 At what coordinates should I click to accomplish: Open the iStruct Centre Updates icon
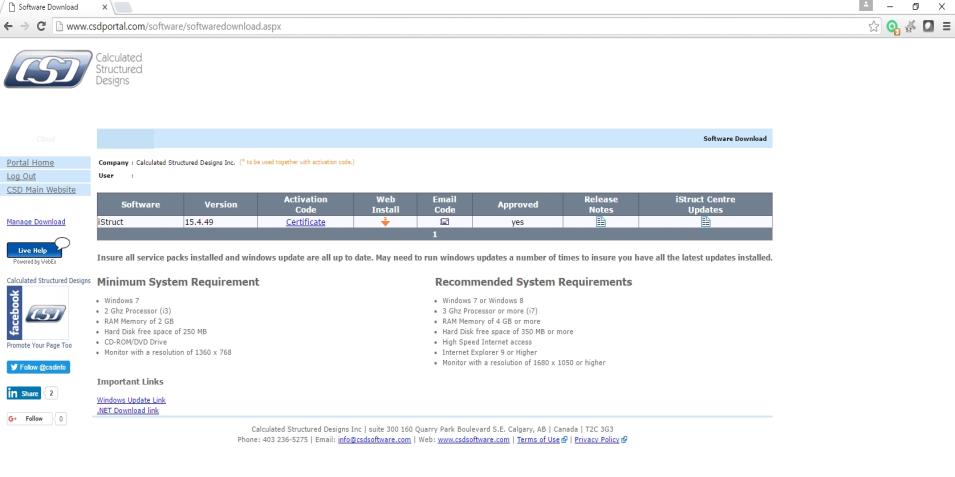(705, 222)
